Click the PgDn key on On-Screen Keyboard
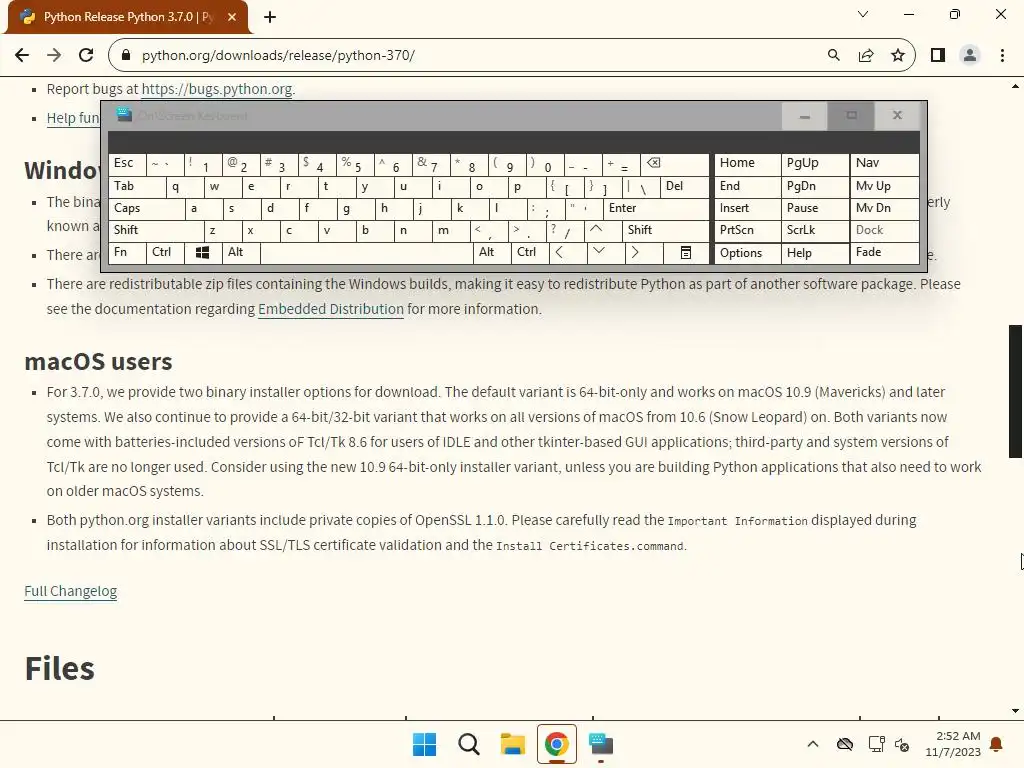Viewport: 1024px width, 768px height. click(x=815, y=187)
